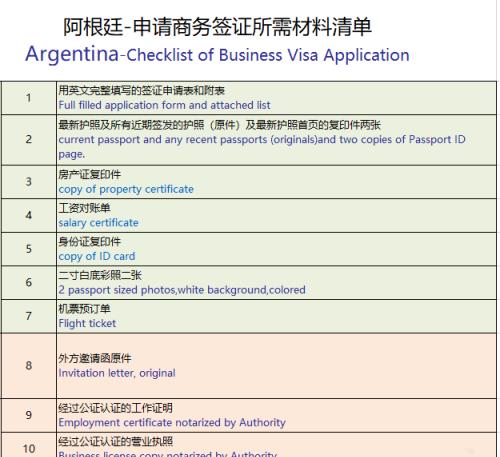Select row number 6 cell
This screenshot has width=500, height=457.
[29, 283]
